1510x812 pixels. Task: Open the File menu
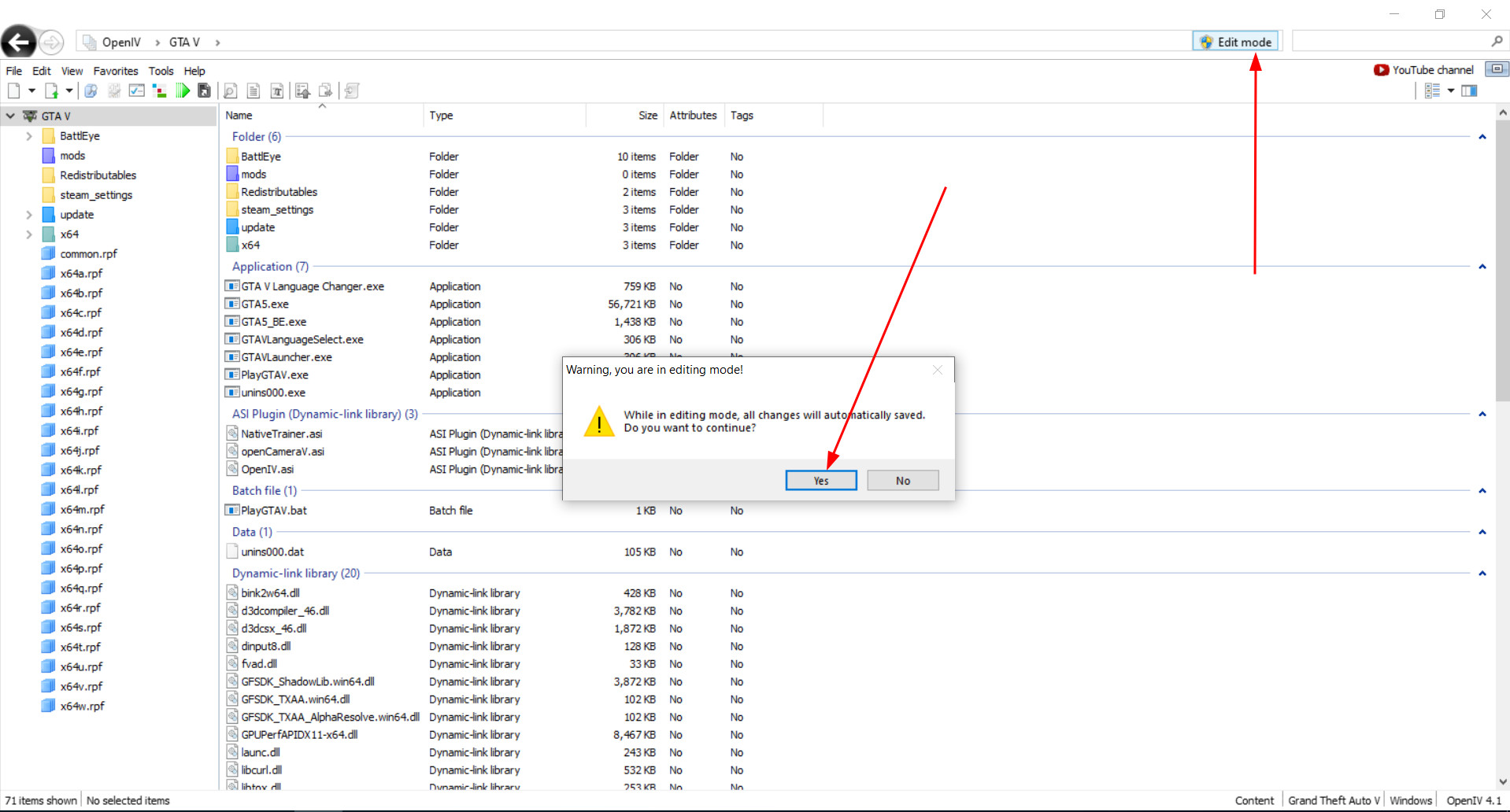coord(14,71)
